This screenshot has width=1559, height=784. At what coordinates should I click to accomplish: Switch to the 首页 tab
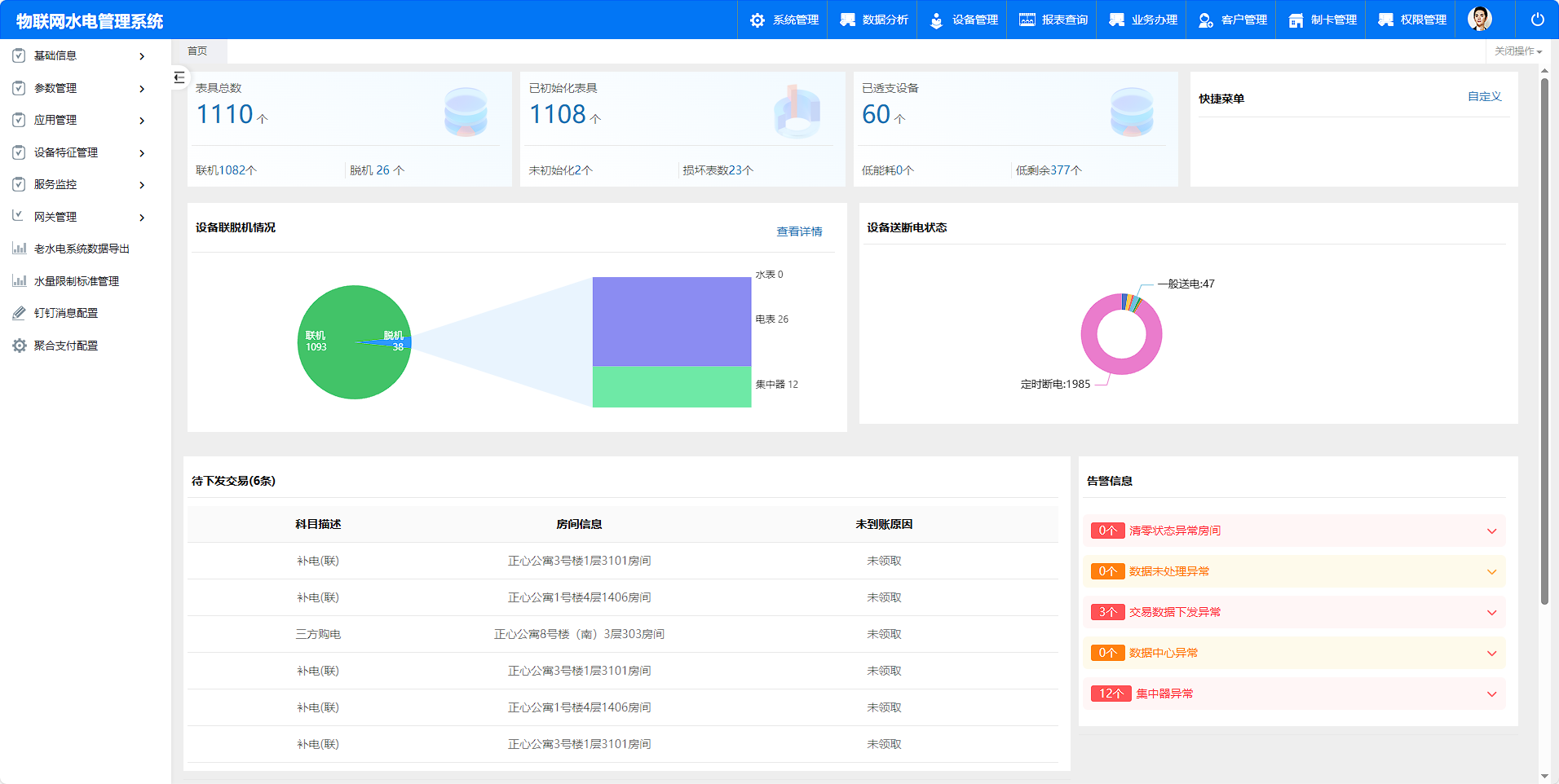point(198,51)
